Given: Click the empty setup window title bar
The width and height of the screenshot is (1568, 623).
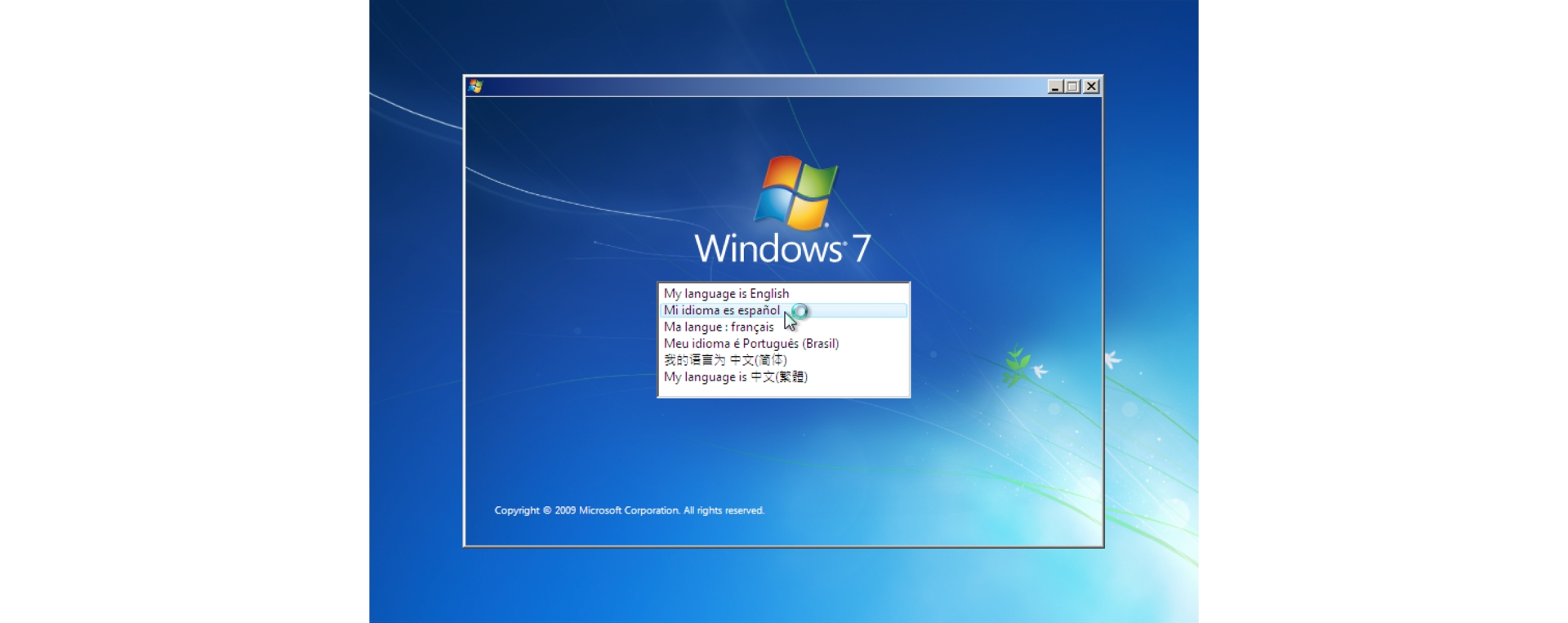Looking at the screenshot, I should pos(759,87).
